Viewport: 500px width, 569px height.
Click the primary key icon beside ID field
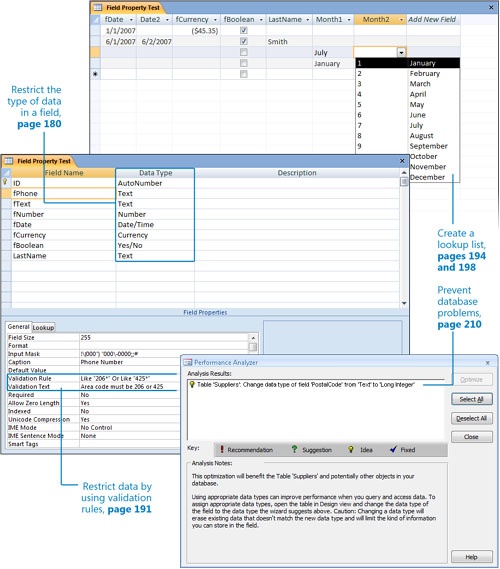[5, 182]
